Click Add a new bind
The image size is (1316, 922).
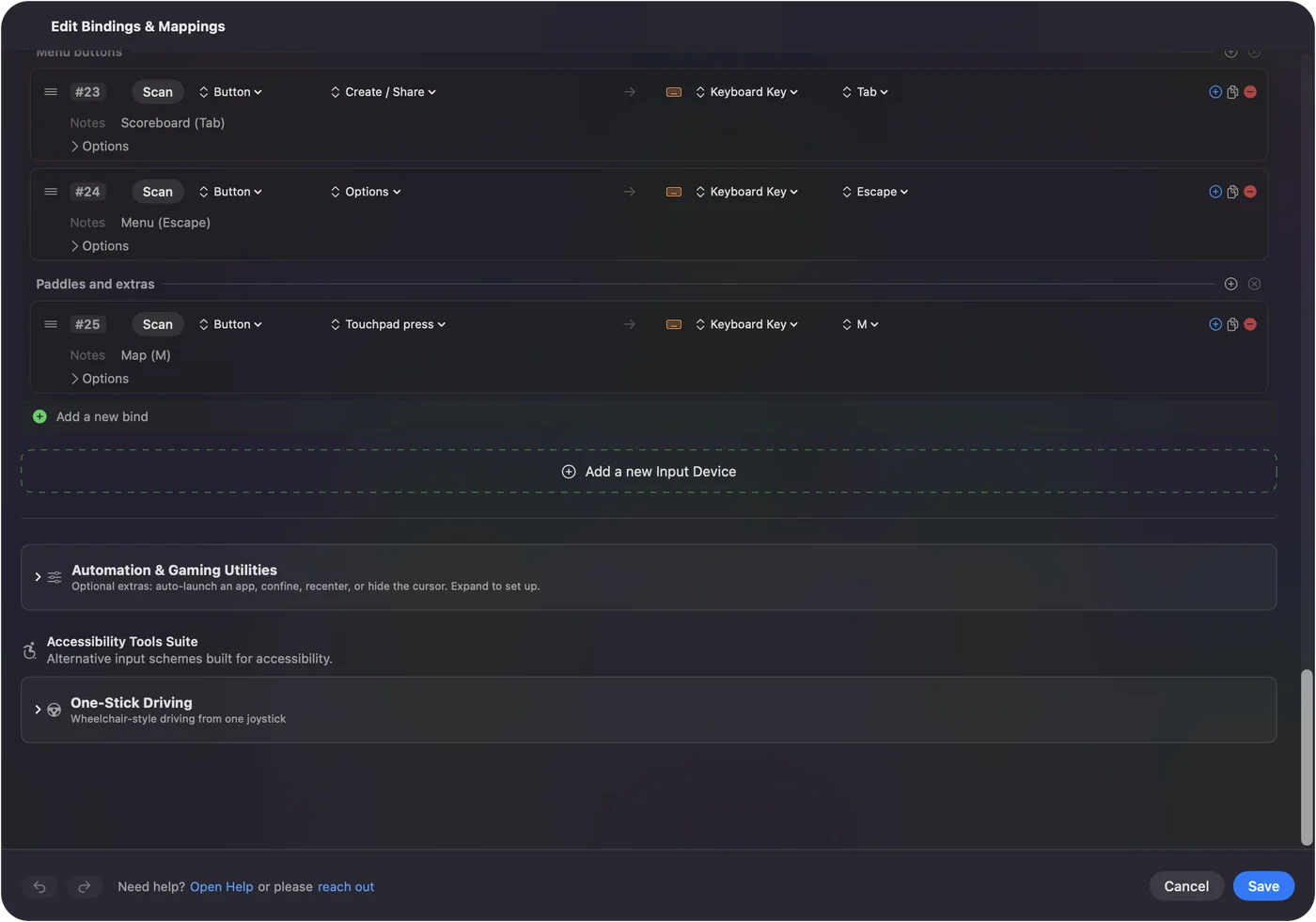click(x=91, y=416)
